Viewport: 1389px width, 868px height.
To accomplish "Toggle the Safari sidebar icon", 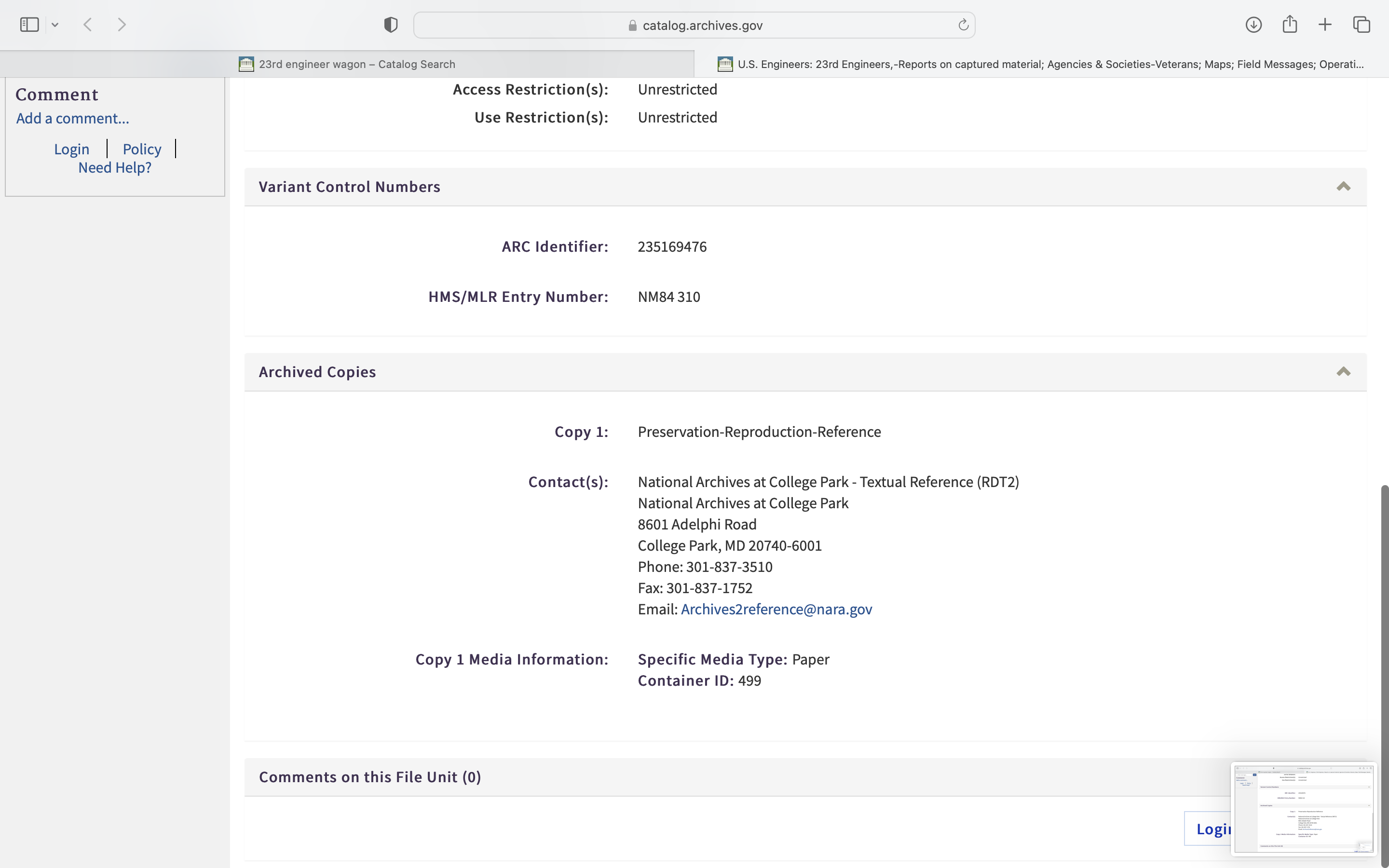I will pyautogui.click(x=29, y=25).
